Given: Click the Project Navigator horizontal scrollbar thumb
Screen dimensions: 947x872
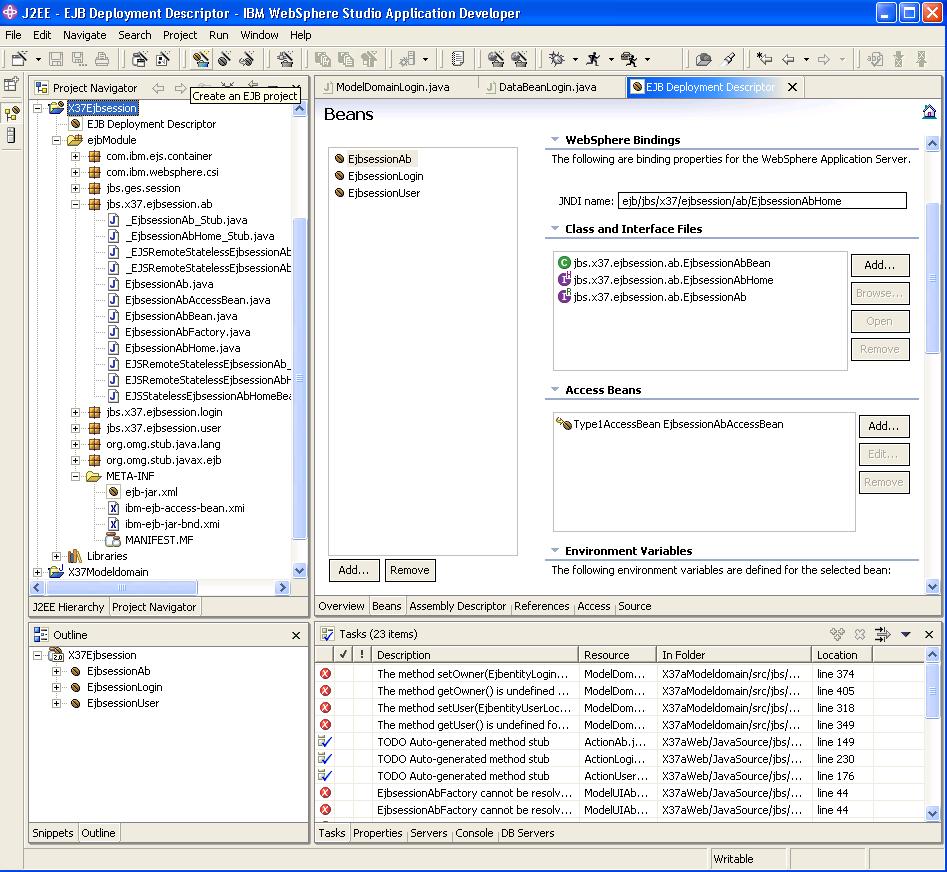Looking at the screenshot, I should pyautogui.click(x=121, y=588).
